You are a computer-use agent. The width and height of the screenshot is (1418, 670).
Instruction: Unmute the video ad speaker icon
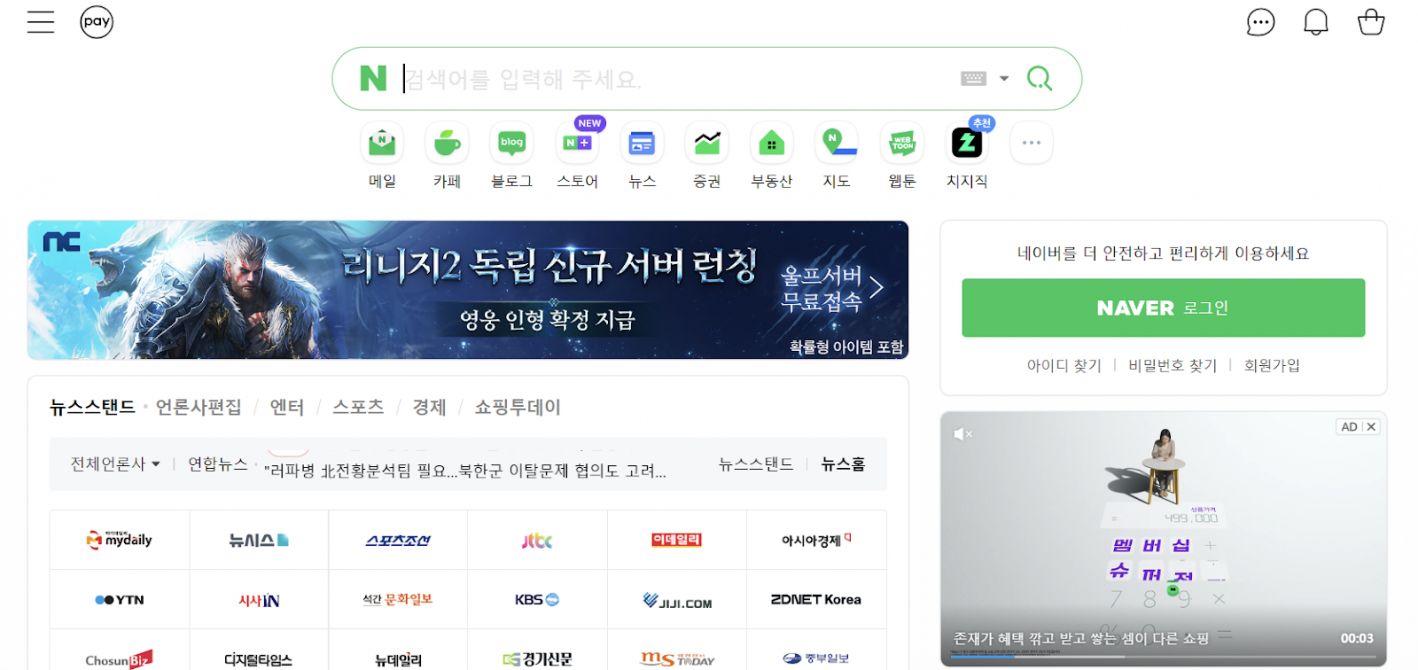pos(963,434)
